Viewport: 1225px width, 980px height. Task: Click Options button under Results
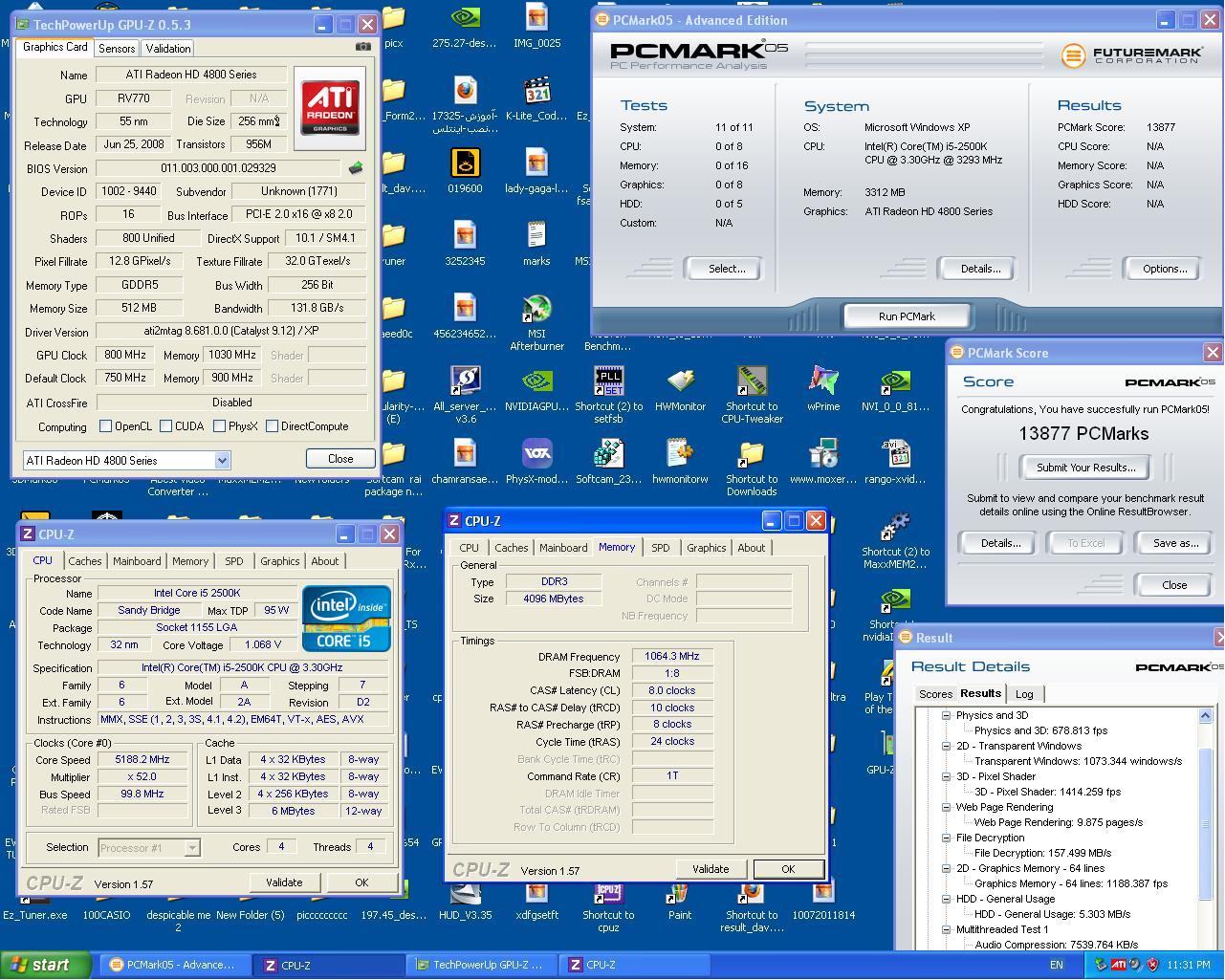[x=1164, y=269]
